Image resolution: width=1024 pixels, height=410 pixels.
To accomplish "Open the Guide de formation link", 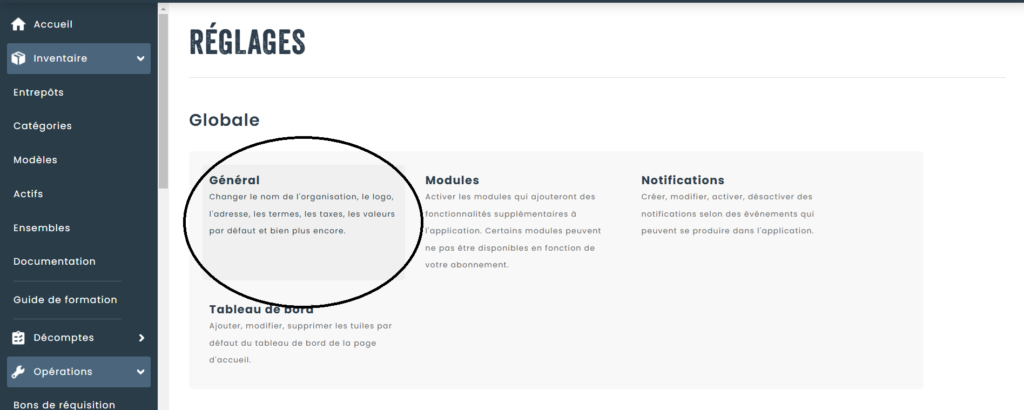I will [x=65, y=299].
